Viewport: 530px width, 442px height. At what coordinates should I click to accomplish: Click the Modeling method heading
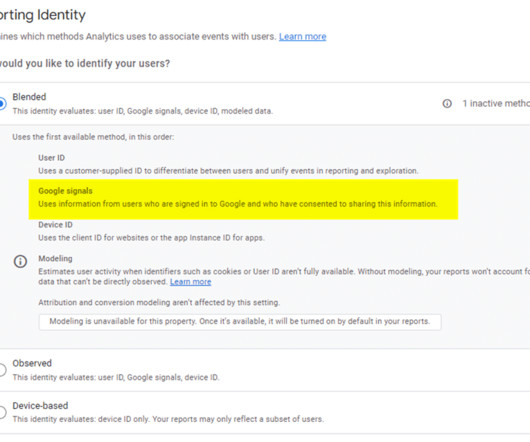(x=55, y=259)
